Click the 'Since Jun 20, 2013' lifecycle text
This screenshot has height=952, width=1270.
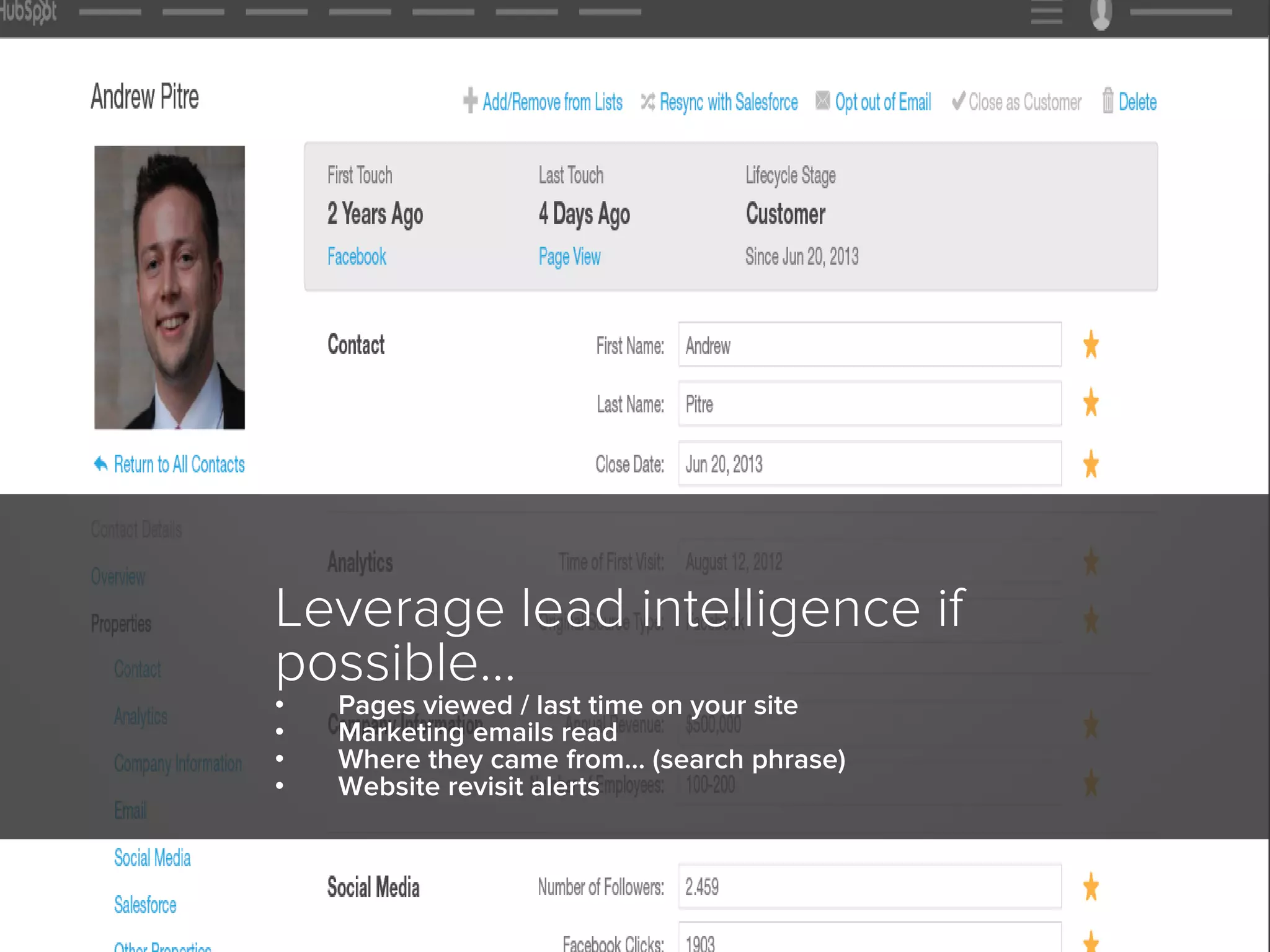[x=802, y=256]
